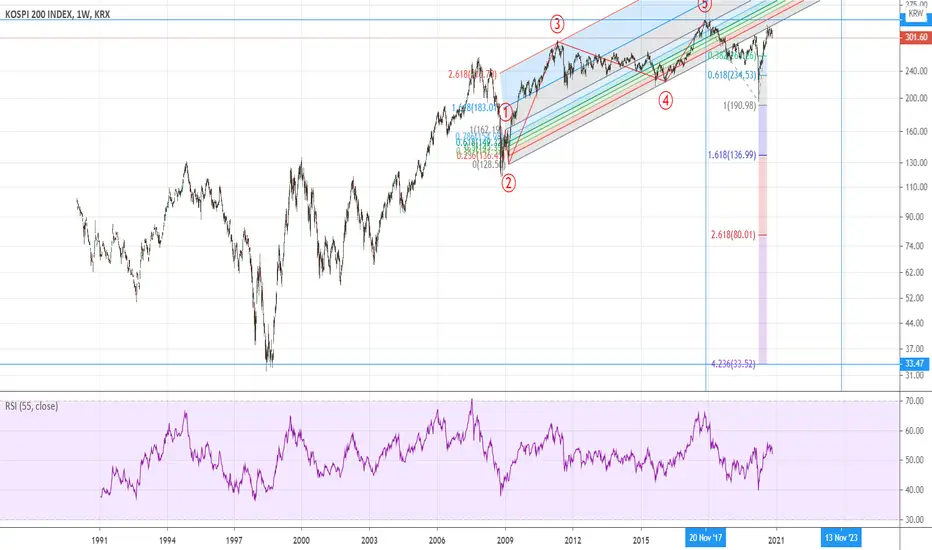Open the KRW currency selector on price axis

pyautogui.click(x=916, y=13)
